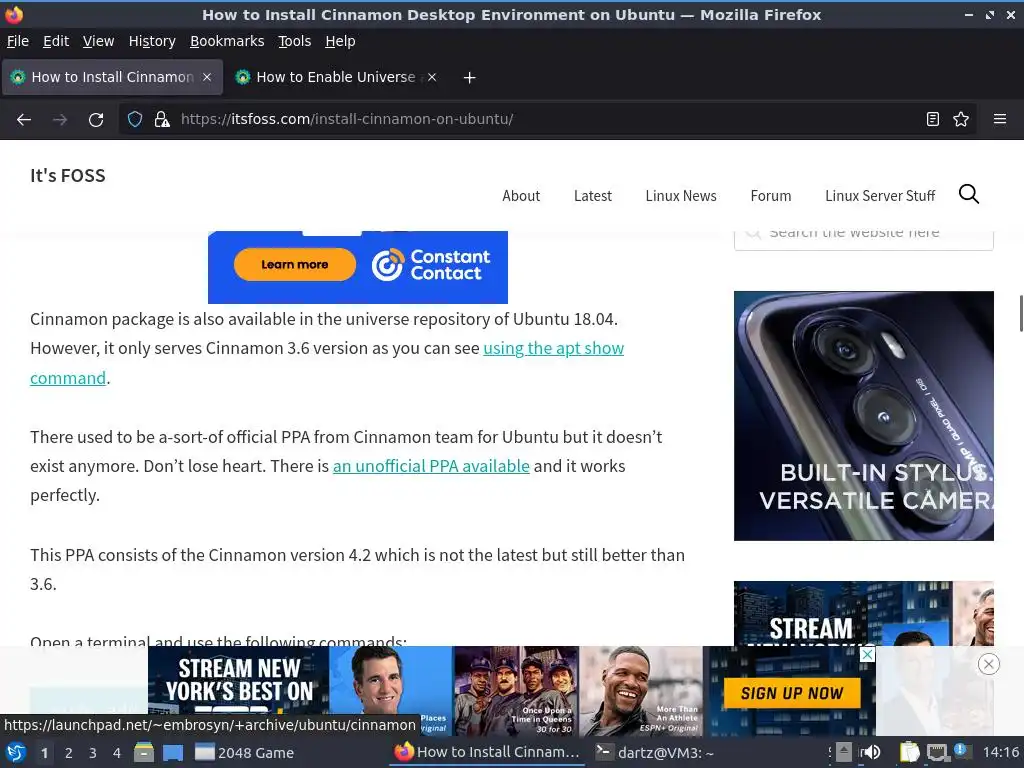Close the How to Enable Universe tab

click(x=432, y=77)
